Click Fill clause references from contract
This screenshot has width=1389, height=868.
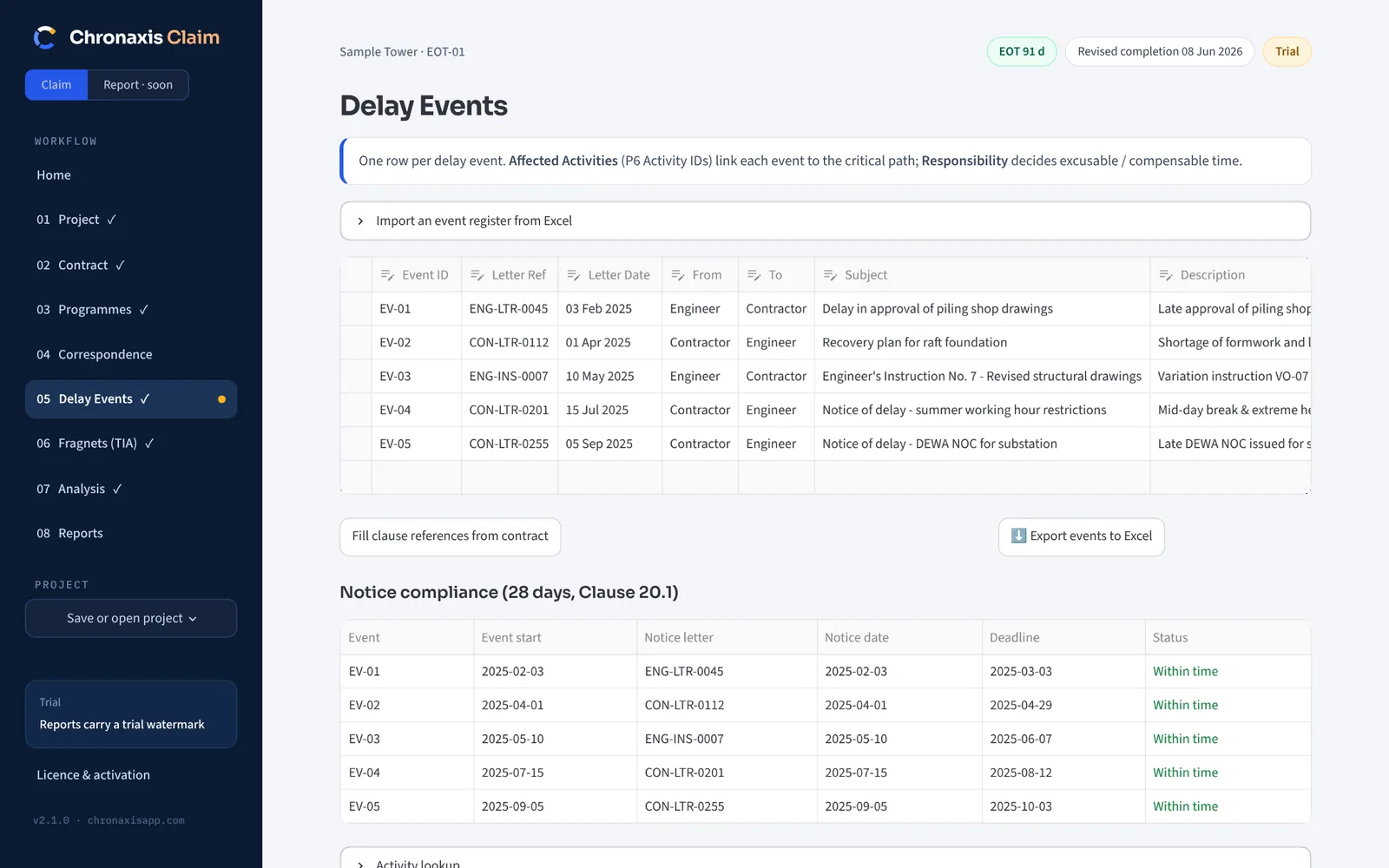[x=450, y=536]
